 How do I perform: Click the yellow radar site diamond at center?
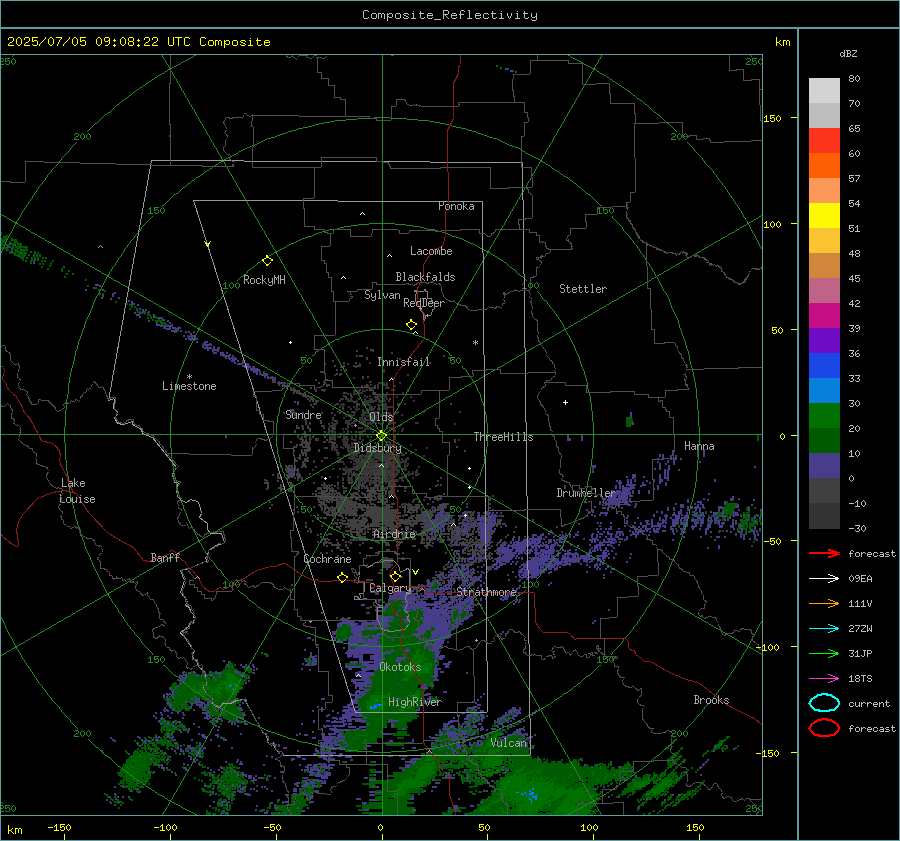[381, 435]
